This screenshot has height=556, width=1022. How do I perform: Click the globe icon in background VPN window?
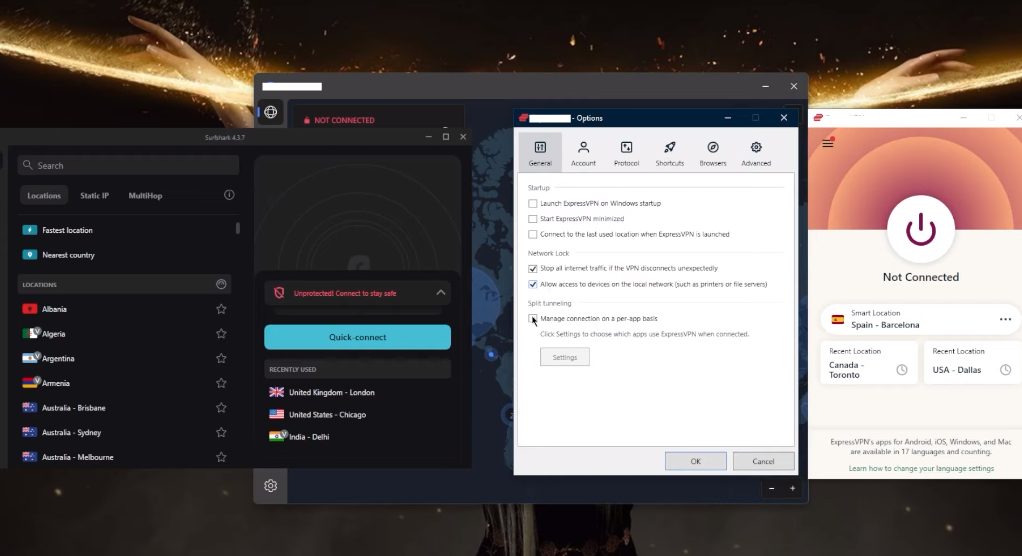coord(270,112)
